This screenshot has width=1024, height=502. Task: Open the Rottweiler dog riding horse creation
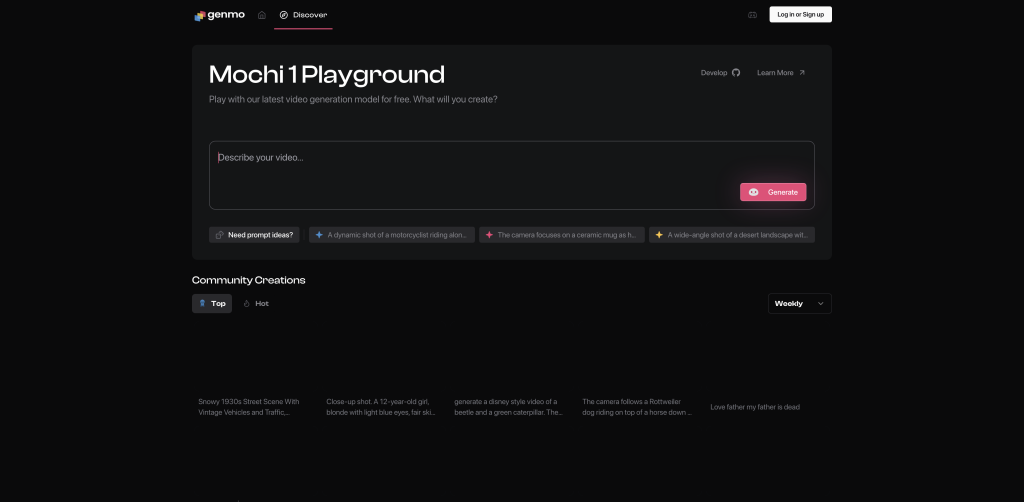[x=637, y=407]
